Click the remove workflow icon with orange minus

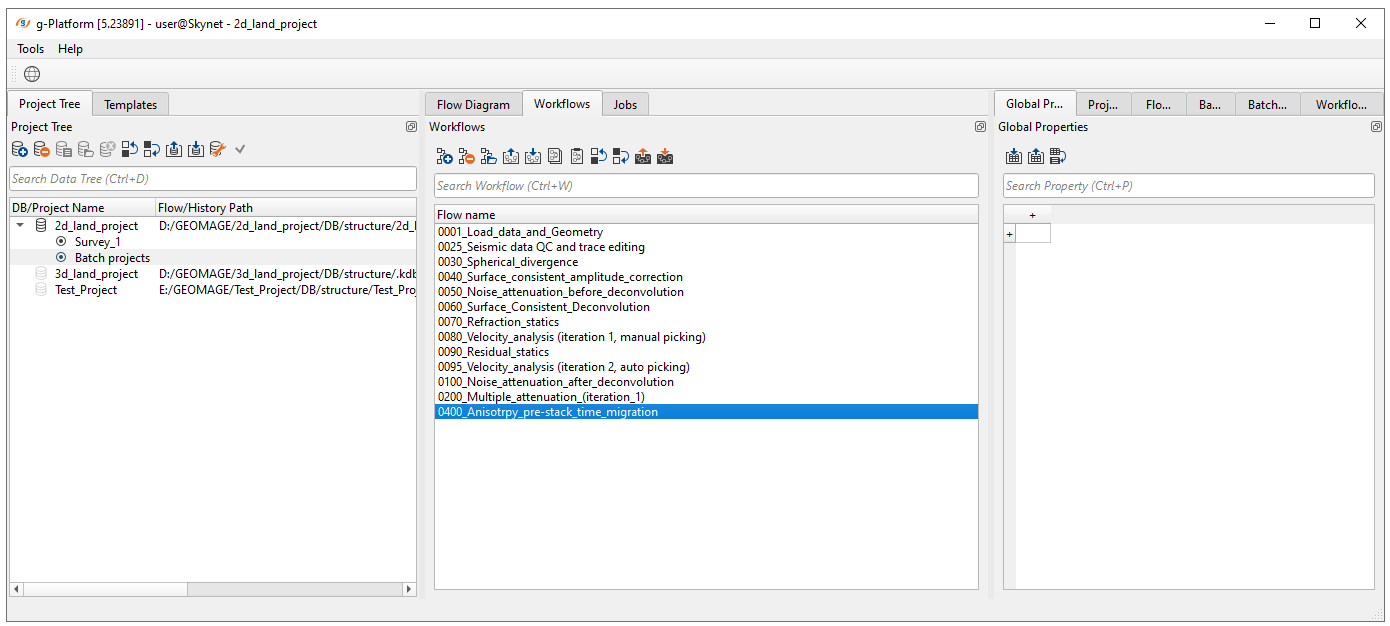point(466,156)
